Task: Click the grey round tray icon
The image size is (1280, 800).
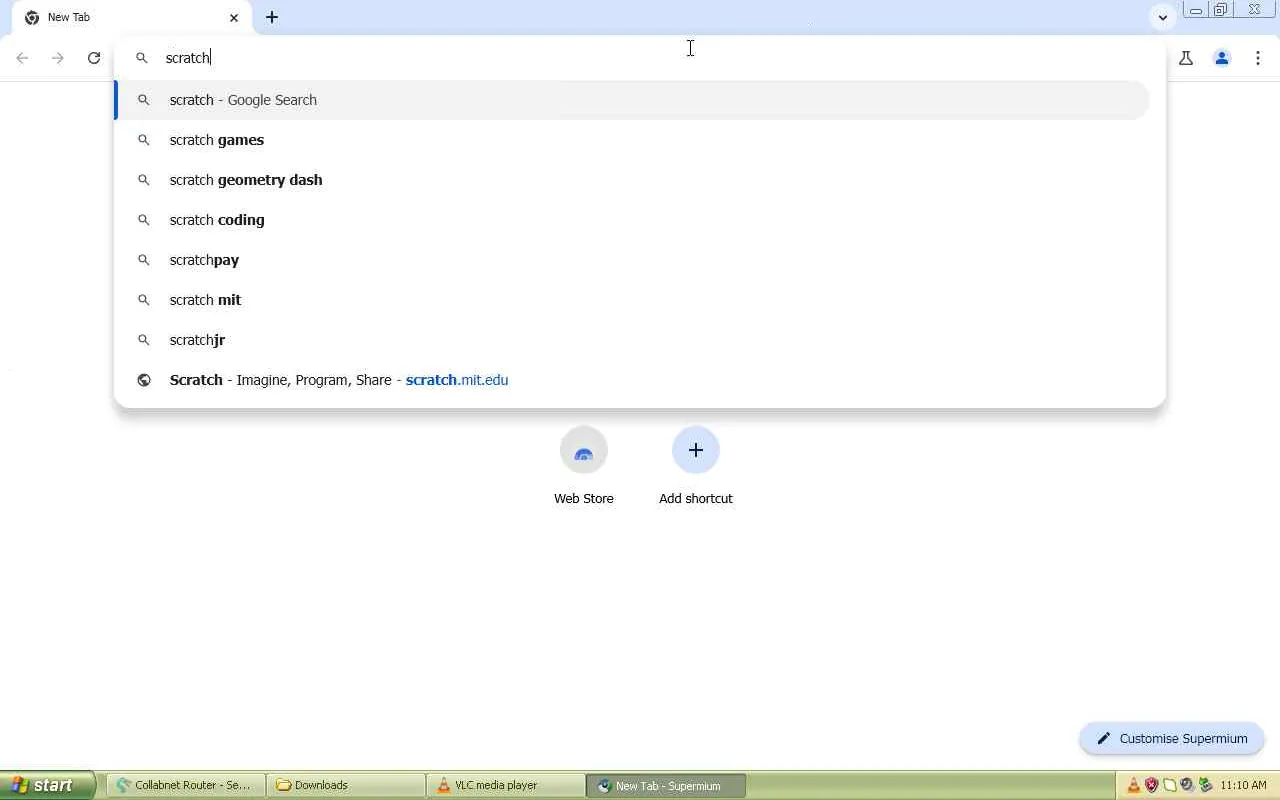Action: tap(1187, 785)
